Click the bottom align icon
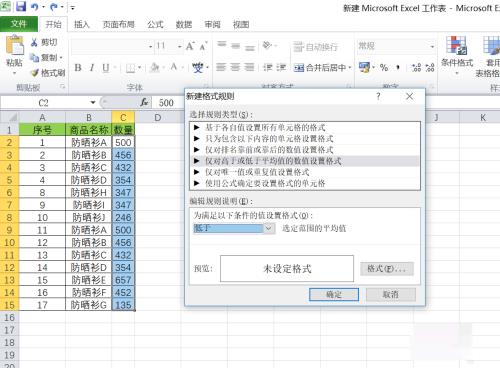Image resolution: width=500 pixels, height=368 pixels. coord(250,47)
